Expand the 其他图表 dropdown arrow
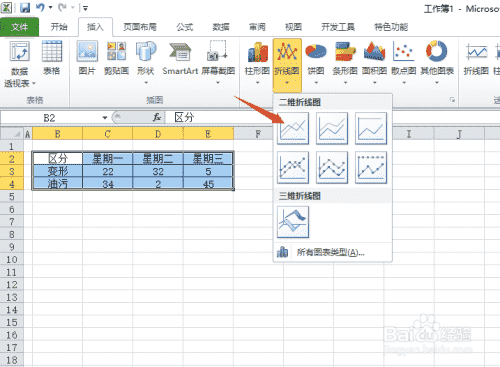500x367 pixels. (x=437, y=82)
